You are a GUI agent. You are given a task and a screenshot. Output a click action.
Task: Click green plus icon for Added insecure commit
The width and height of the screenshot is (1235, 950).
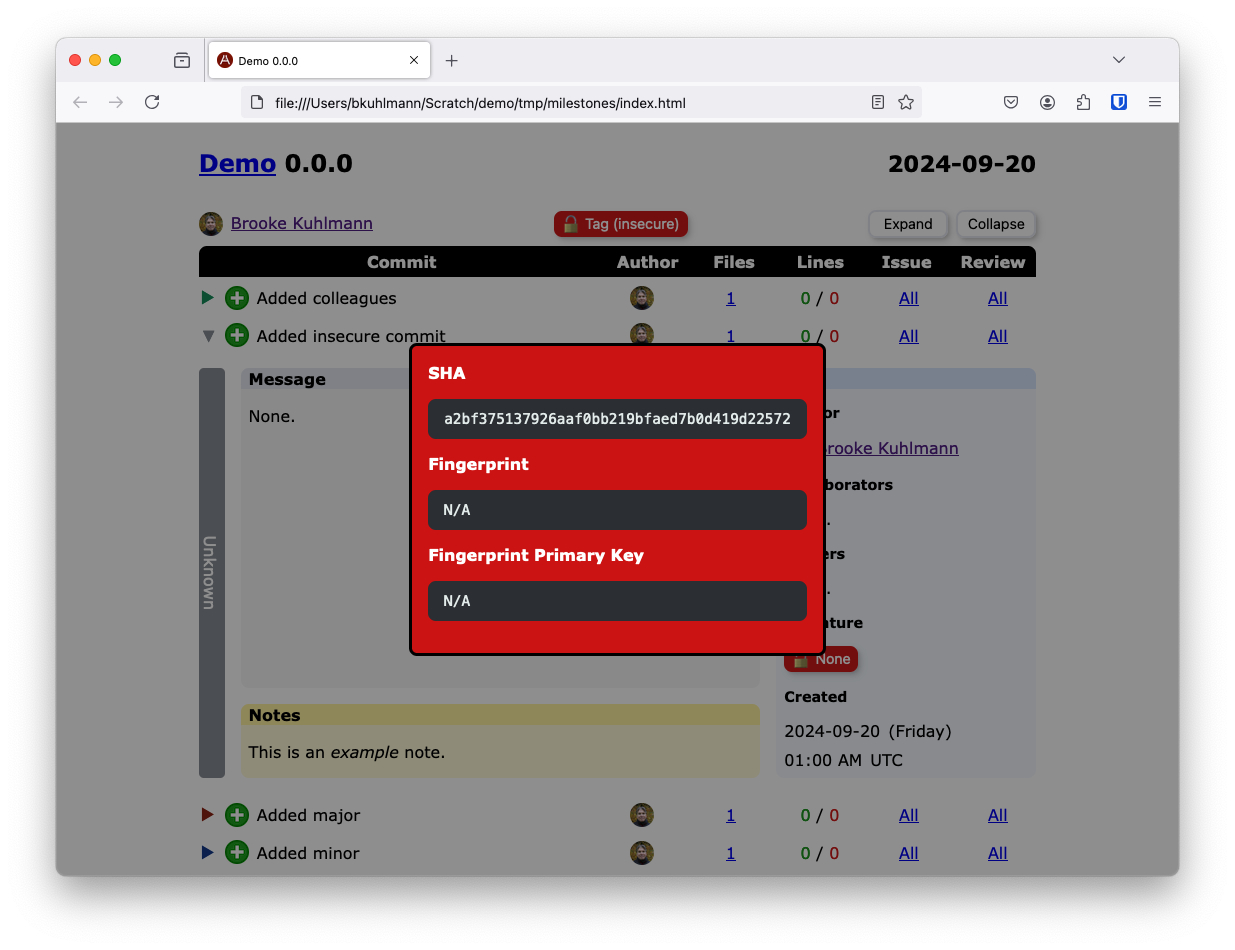[x=237, y=335]
